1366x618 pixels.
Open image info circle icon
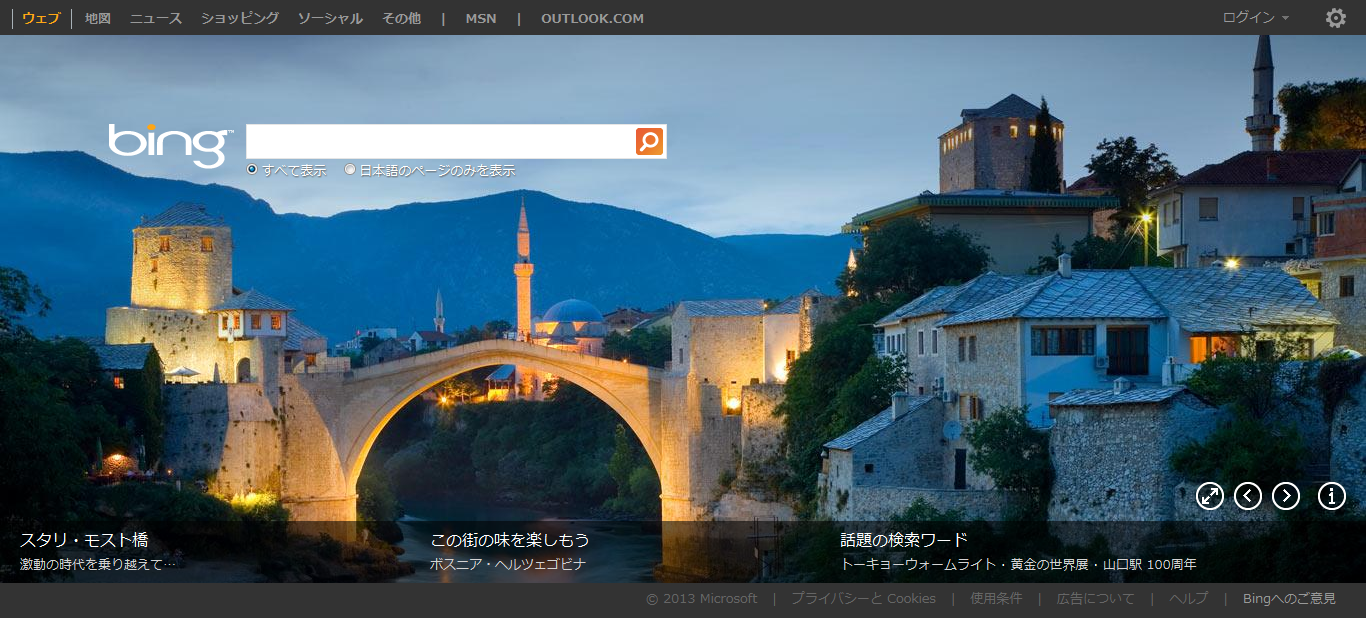click(1331, 496)
